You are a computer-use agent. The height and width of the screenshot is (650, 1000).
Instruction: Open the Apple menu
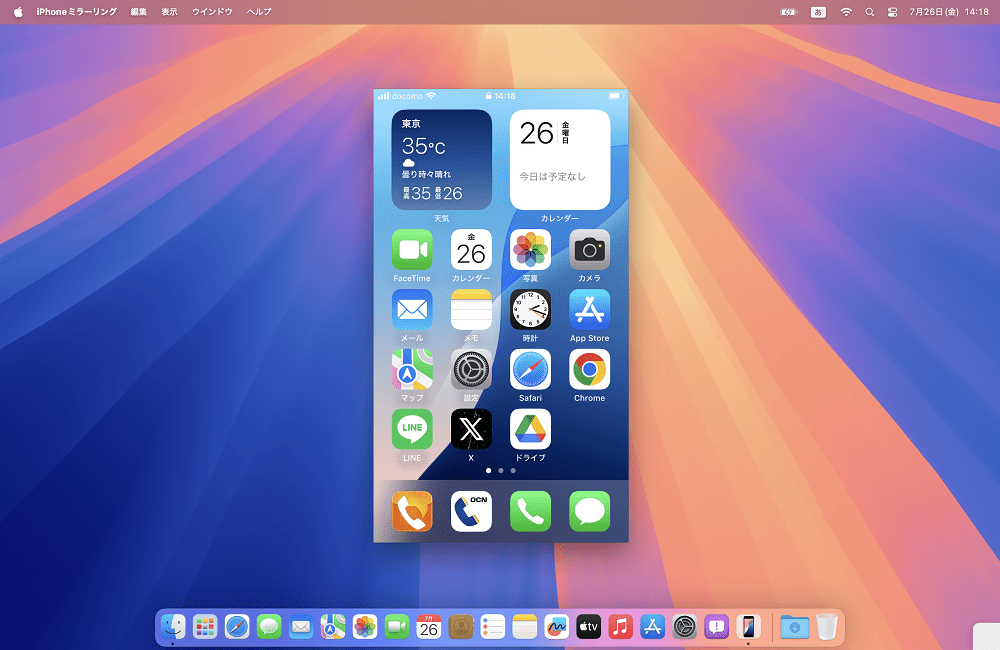click(x=18, y=11)
